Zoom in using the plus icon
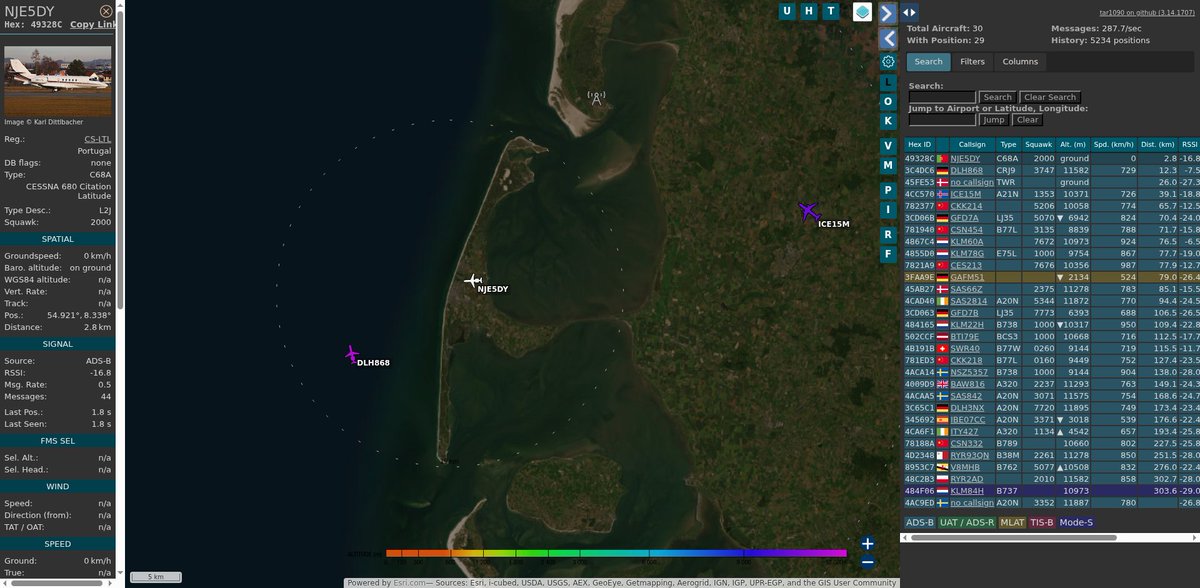1200x588 pixels. coord(867,544)
